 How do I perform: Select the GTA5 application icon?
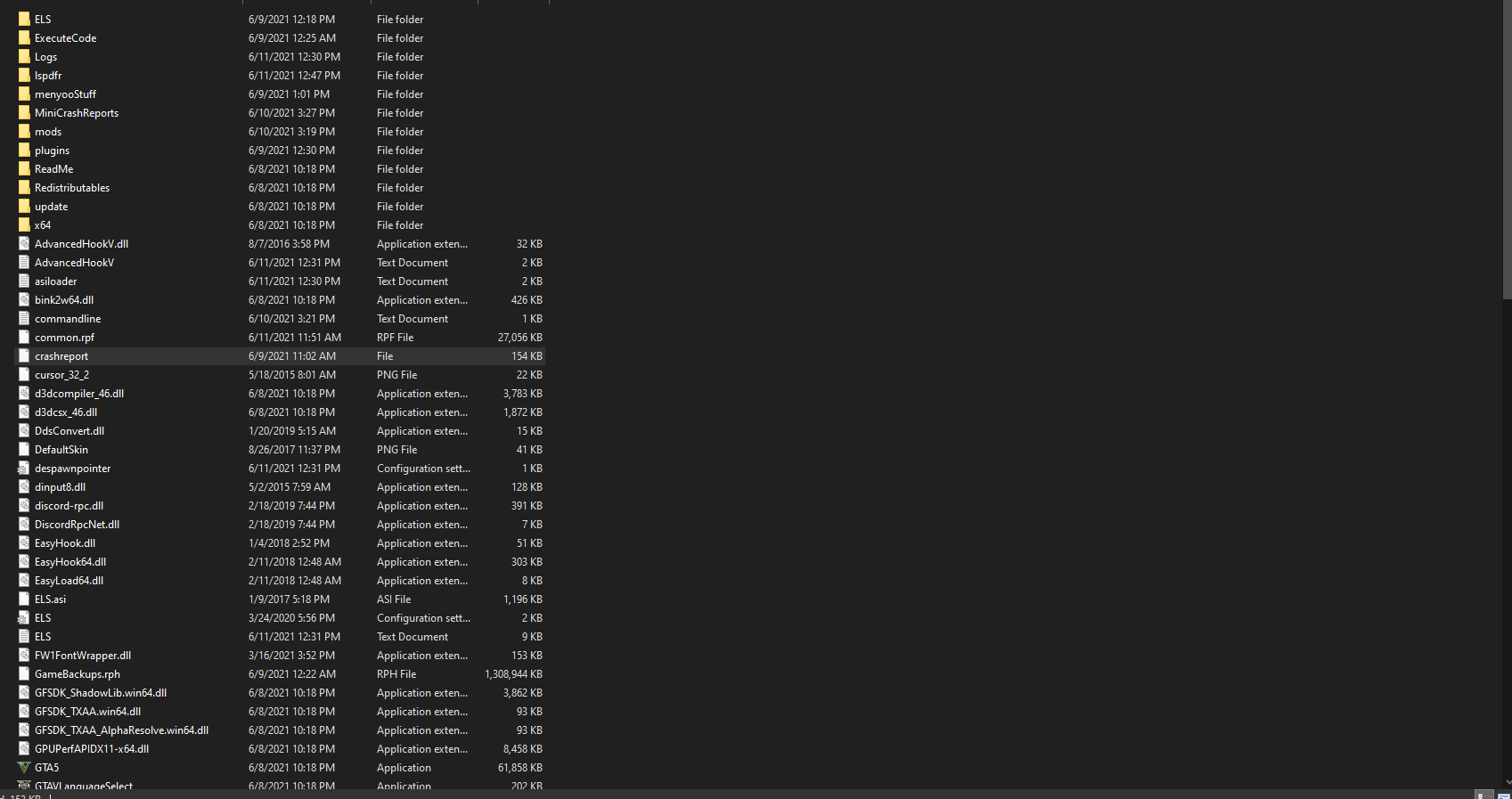(24, 767)
